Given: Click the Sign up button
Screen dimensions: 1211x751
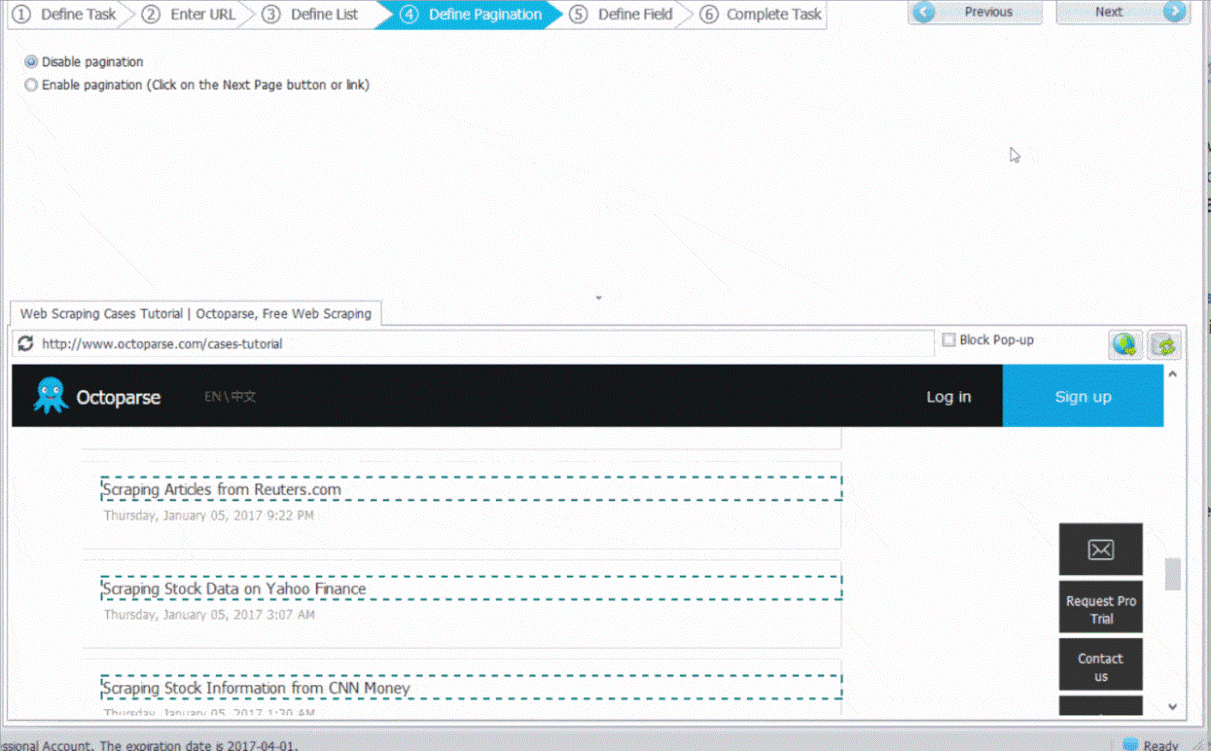Looking at the screenshot, I should [1083, 396].
